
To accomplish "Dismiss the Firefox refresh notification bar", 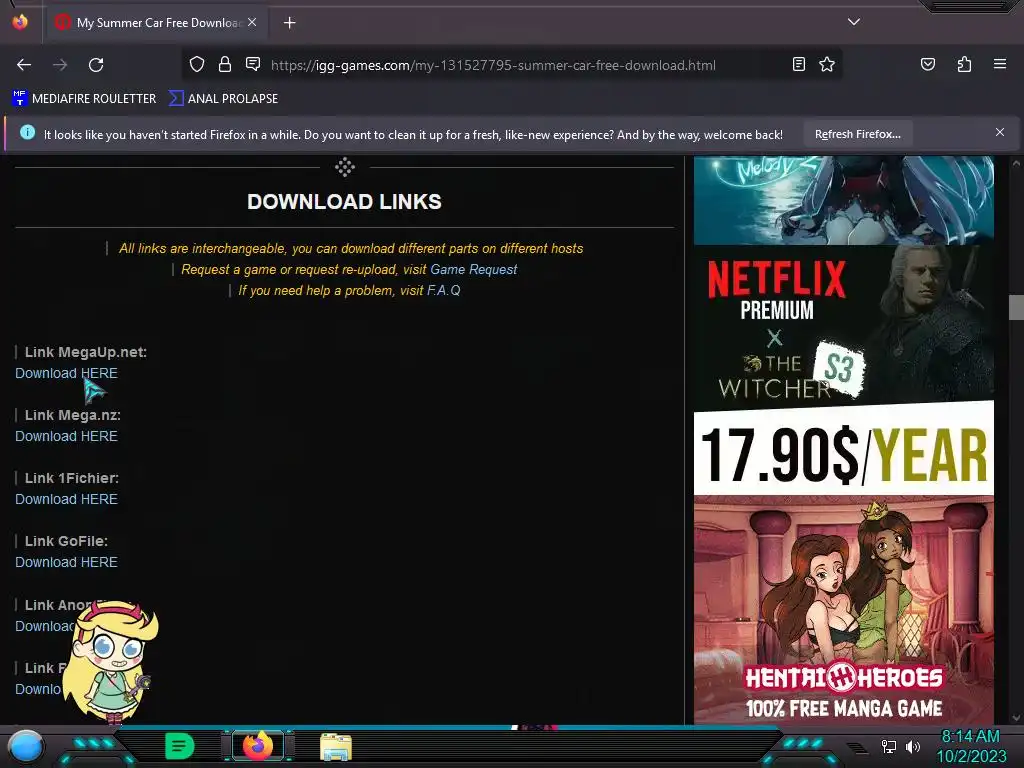I will [x=1000, y=133].
